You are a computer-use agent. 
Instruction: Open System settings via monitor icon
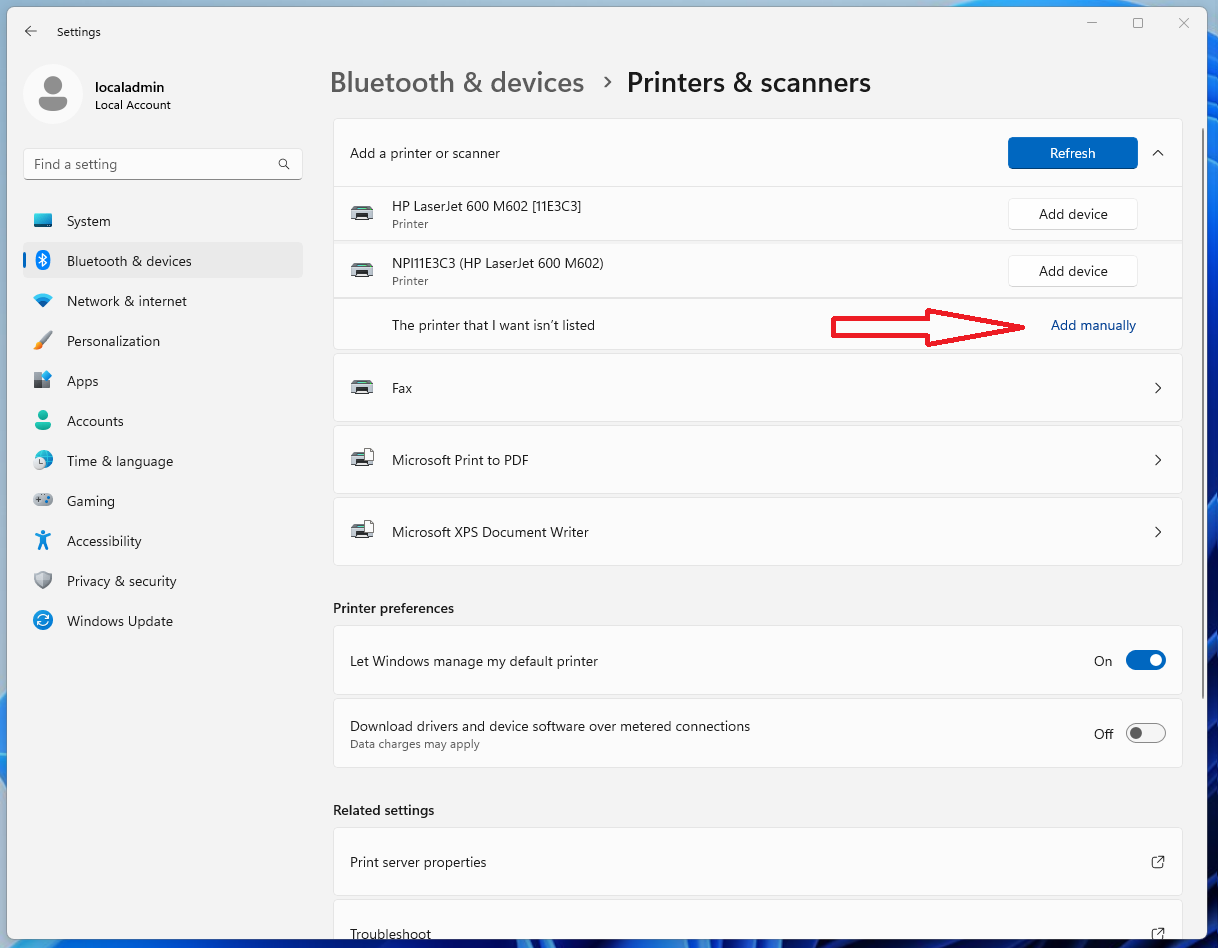tap(43, 221)
